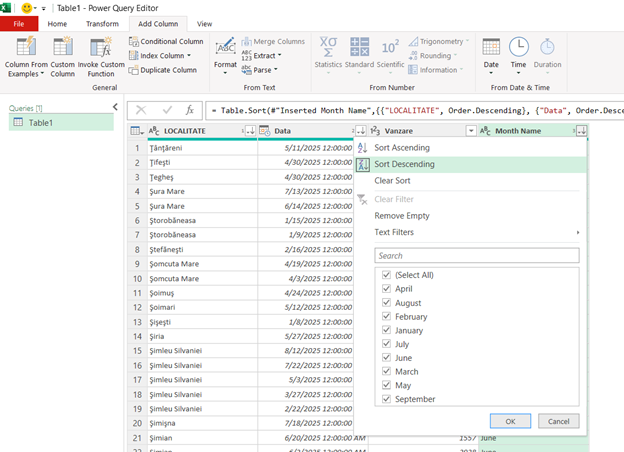This screenshot has width=624, height=452.
Task: Uncheck the July checkbox
Action: click(386, 343)
